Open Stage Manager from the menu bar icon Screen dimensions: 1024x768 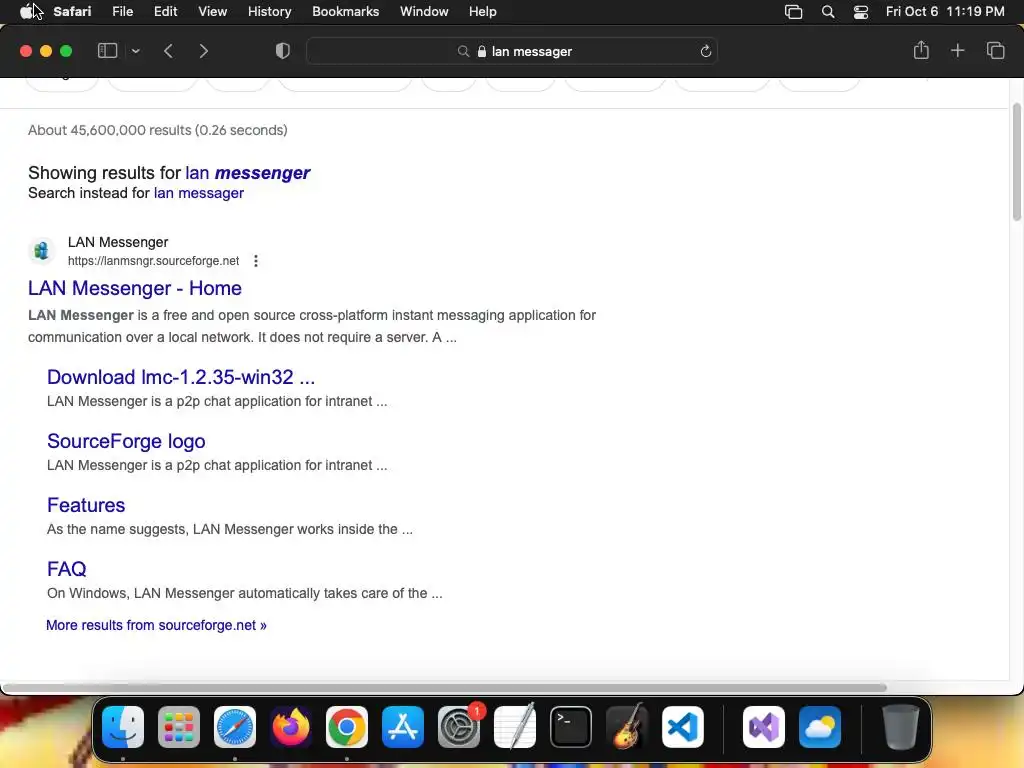(793, 12)
